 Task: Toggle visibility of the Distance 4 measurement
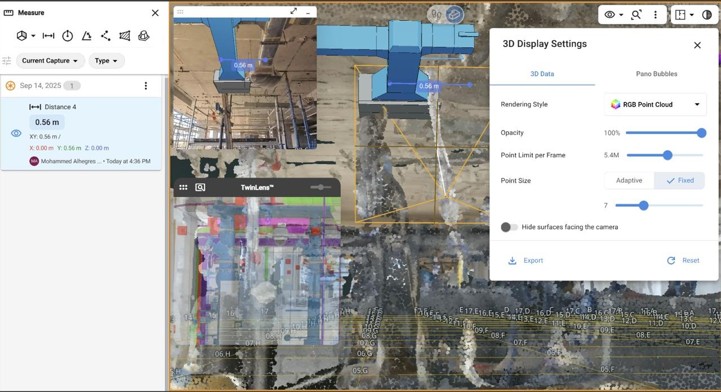click(x=16, y=133)
